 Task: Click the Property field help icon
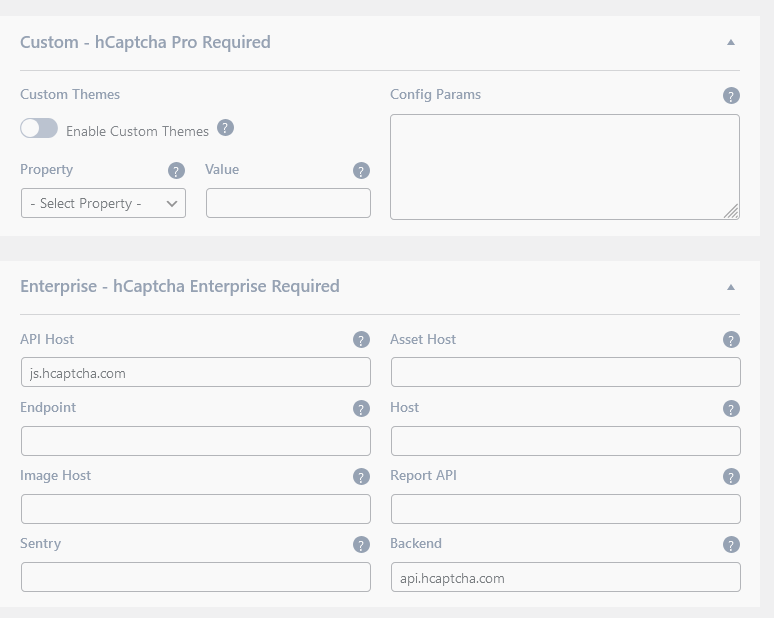[177, 171]
